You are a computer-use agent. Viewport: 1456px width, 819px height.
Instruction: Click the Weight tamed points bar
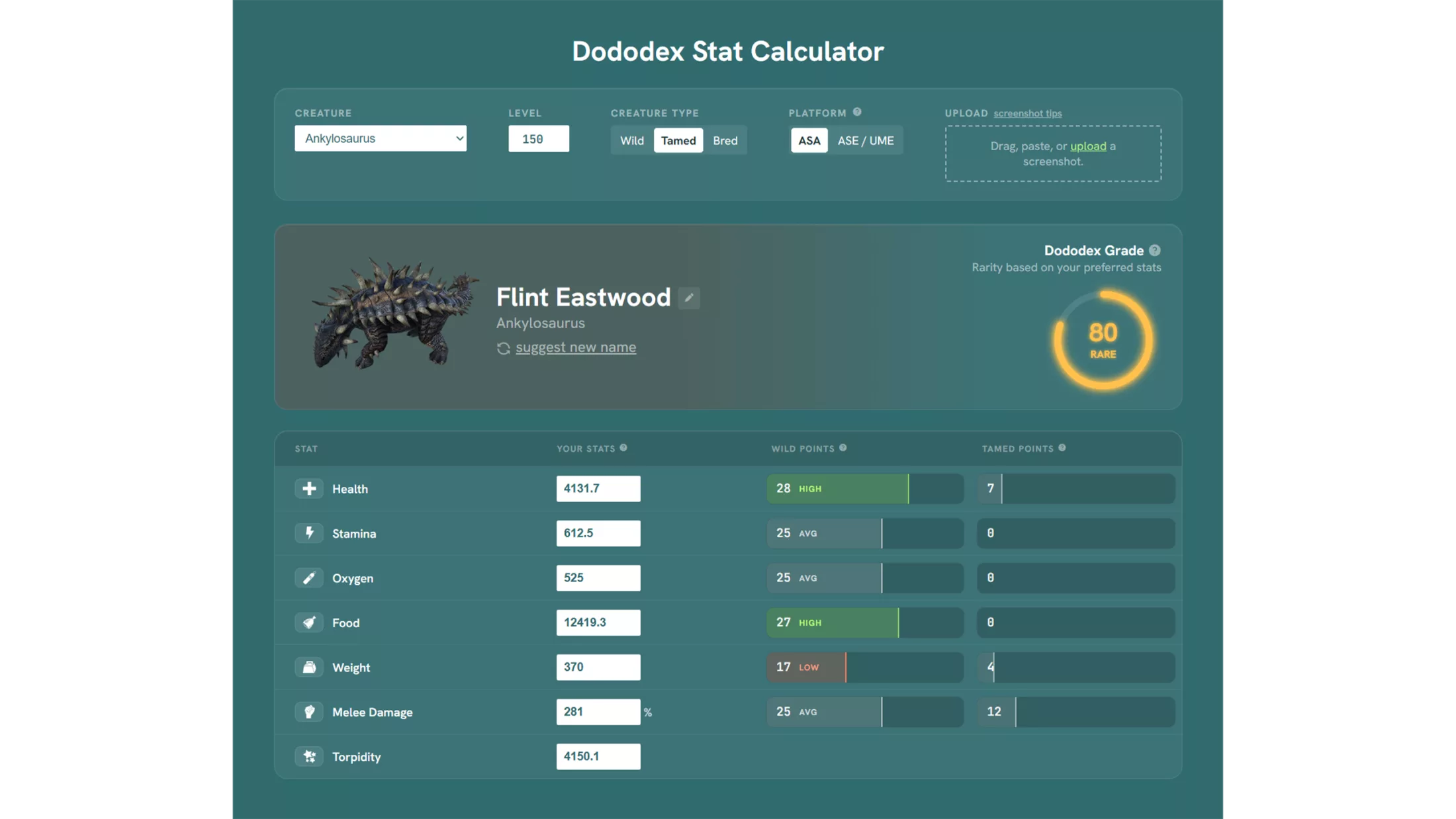[x=1076, y=667]
